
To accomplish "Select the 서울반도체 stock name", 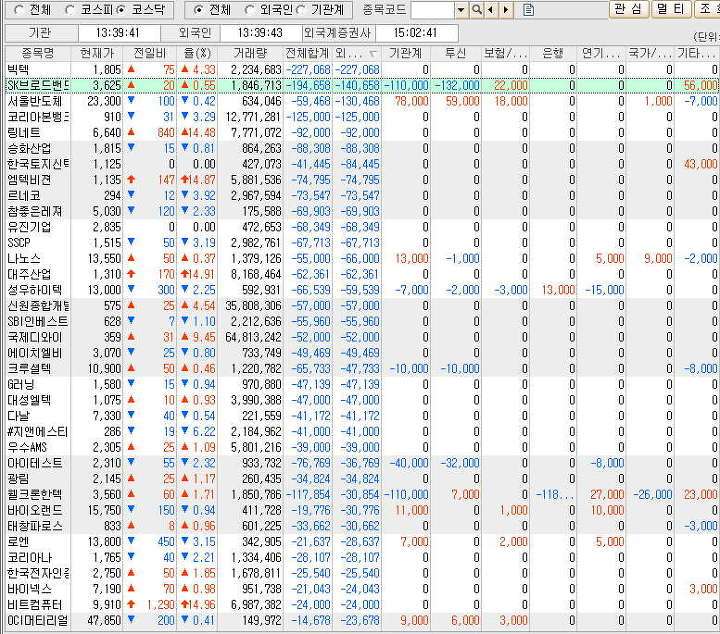I will pos(34,101).
